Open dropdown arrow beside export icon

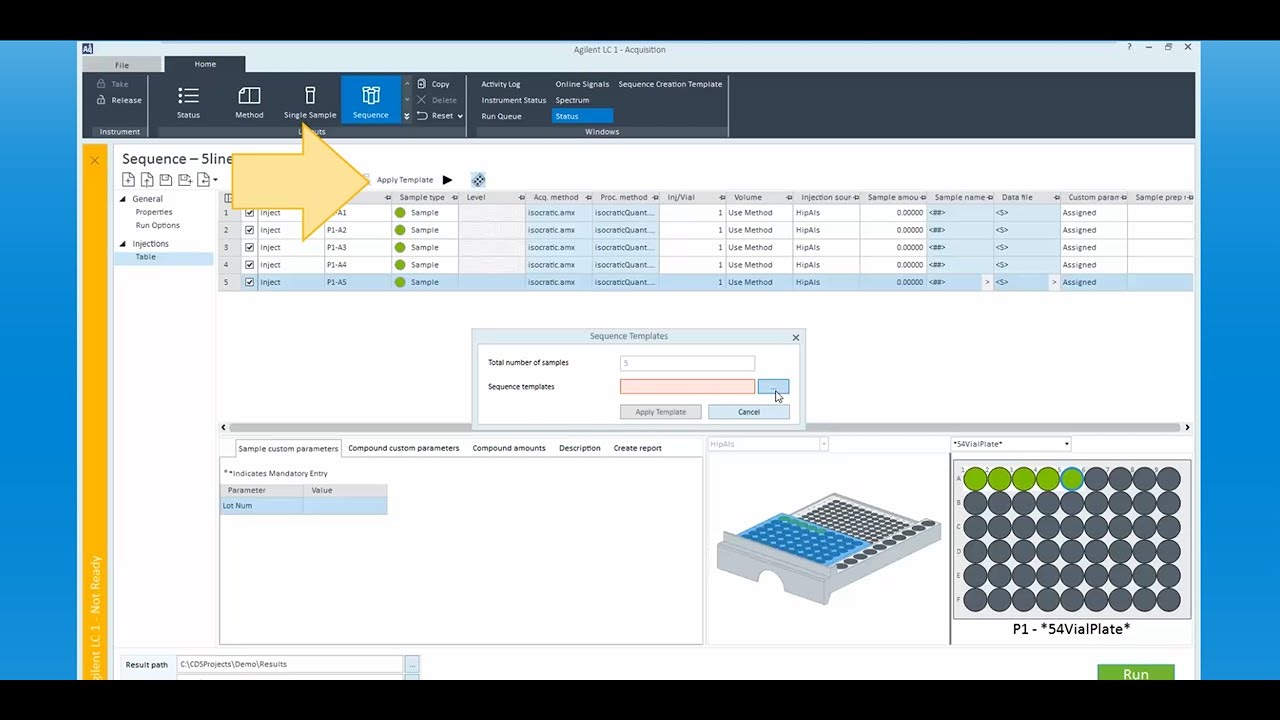tap(215, 181)
